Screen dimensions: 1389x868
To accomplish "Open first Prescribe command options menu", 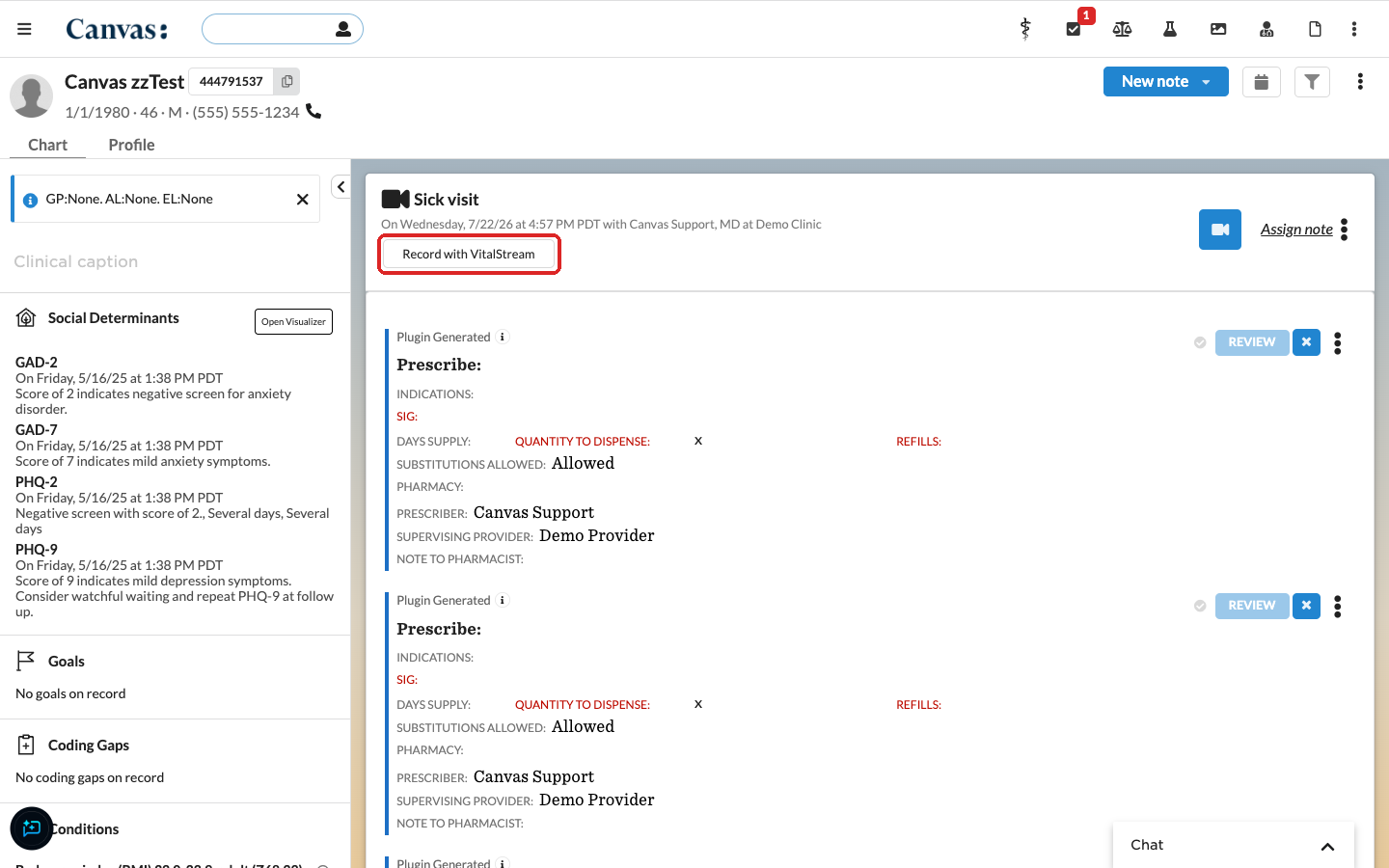I will (x=1338, y=343).
